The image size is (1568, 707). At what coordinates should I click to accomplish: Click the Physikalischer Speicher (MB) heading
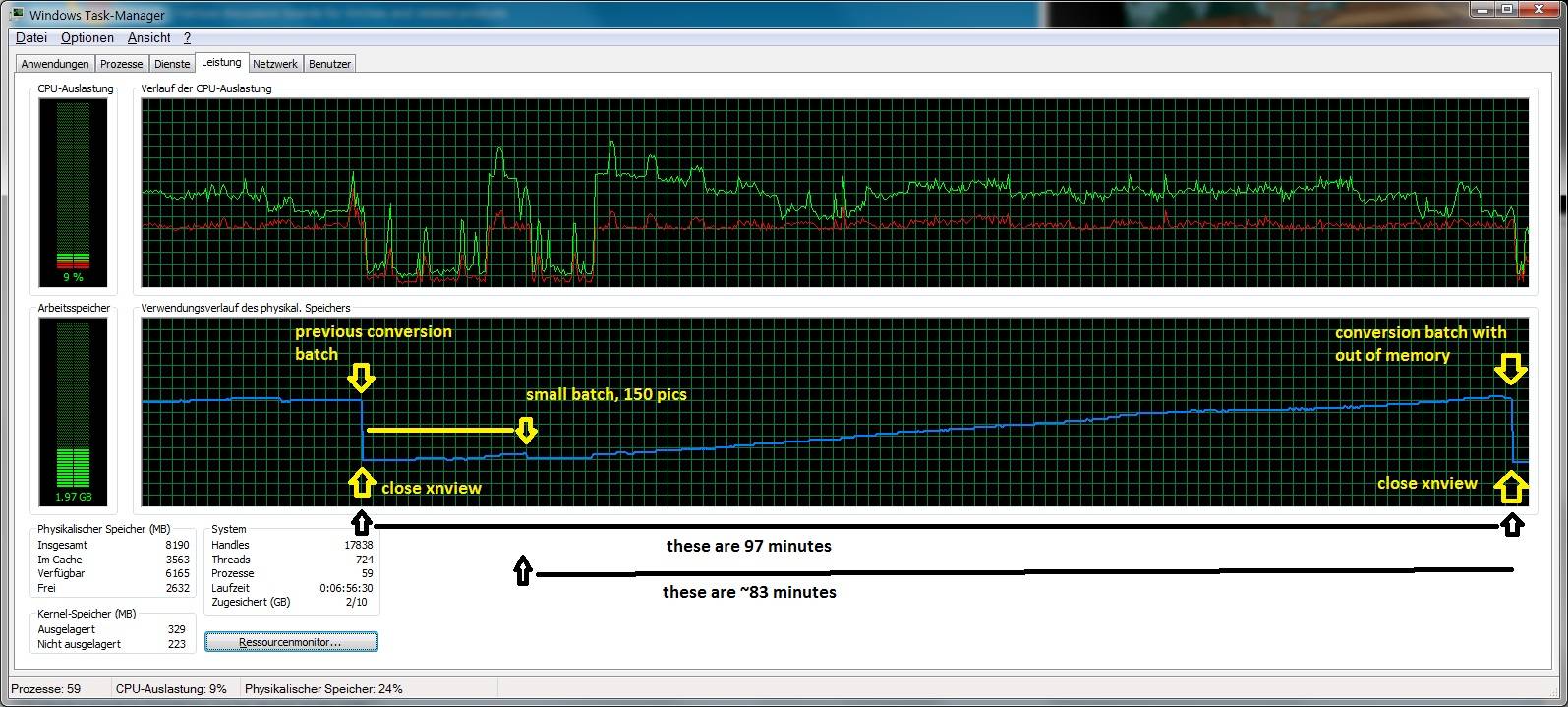click(104, 529)
